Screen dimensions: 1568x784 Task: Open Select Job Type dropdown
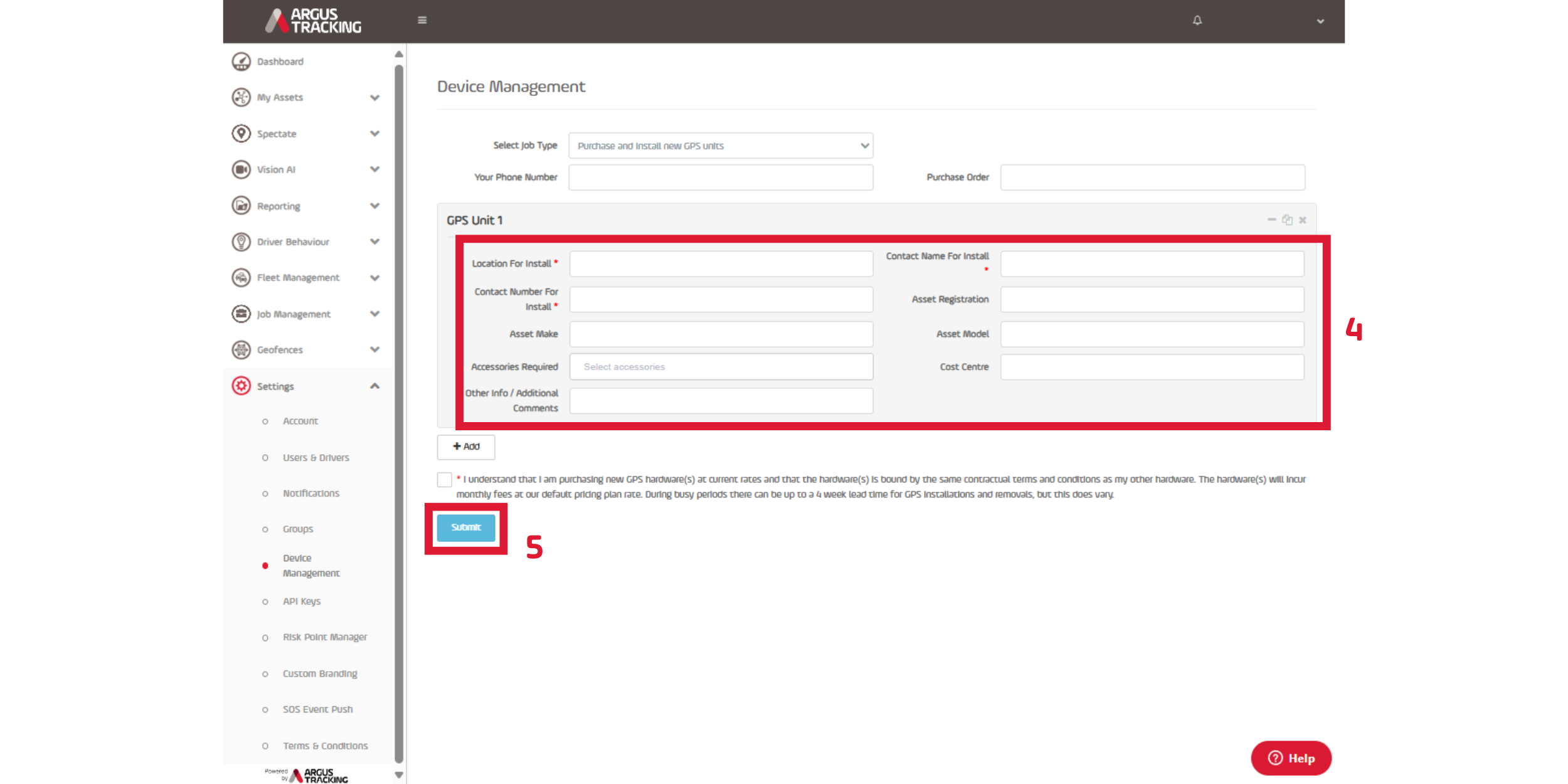(721, 146)
